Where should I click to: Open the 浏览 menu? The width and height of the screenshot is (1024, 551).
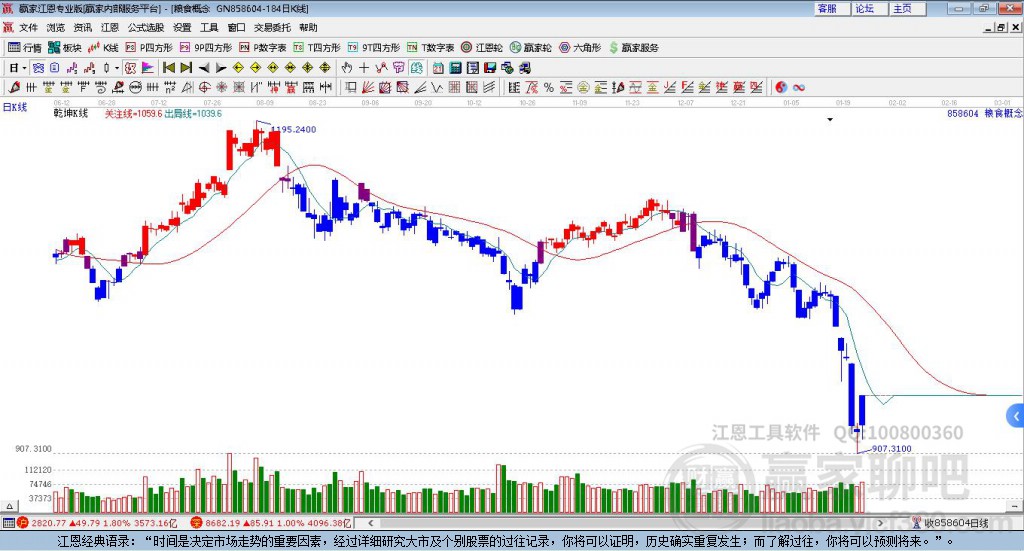pyautogui.click(x=56, y=27)
